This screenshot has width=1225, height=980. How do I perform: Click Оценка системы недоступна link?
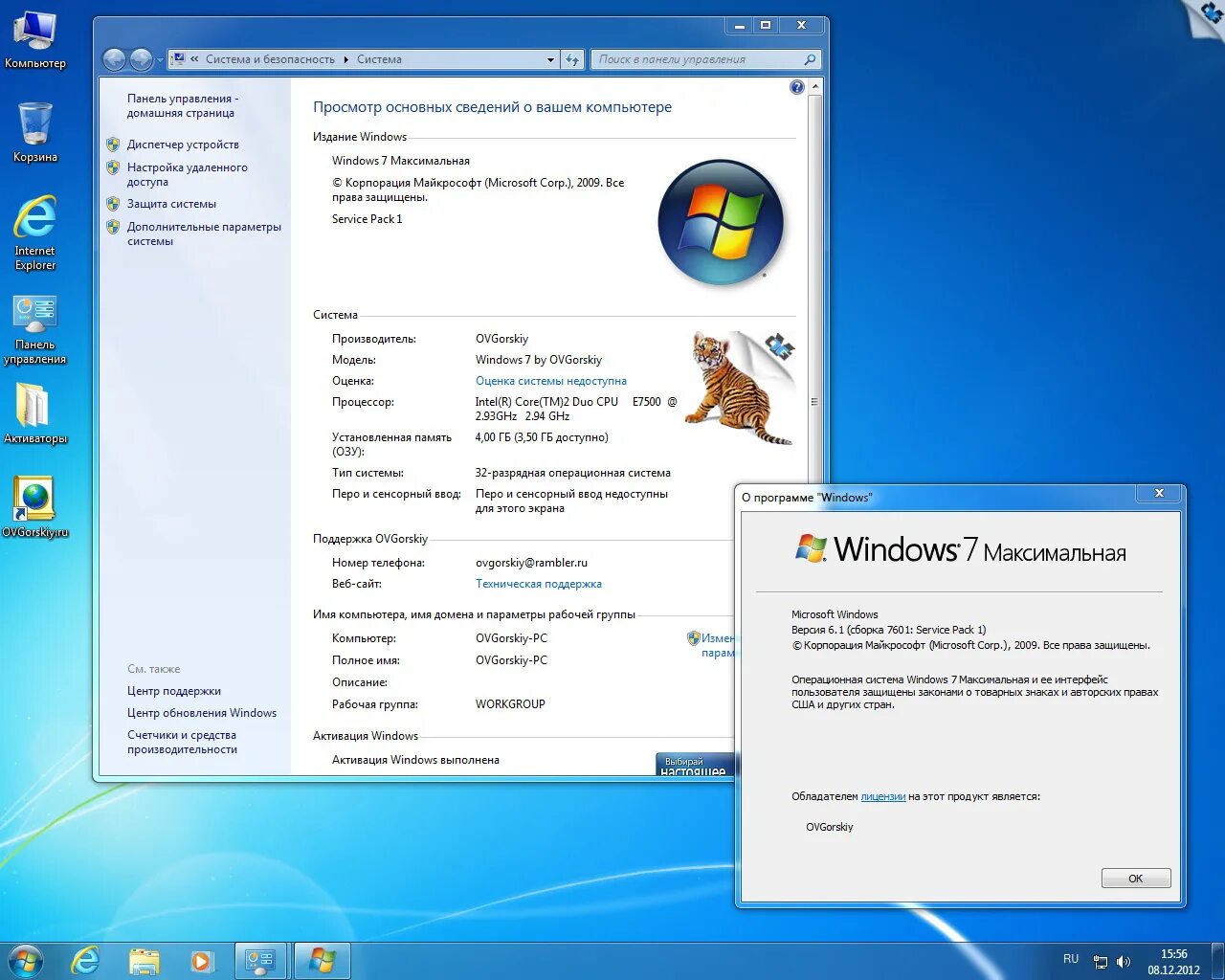(551, 381)
